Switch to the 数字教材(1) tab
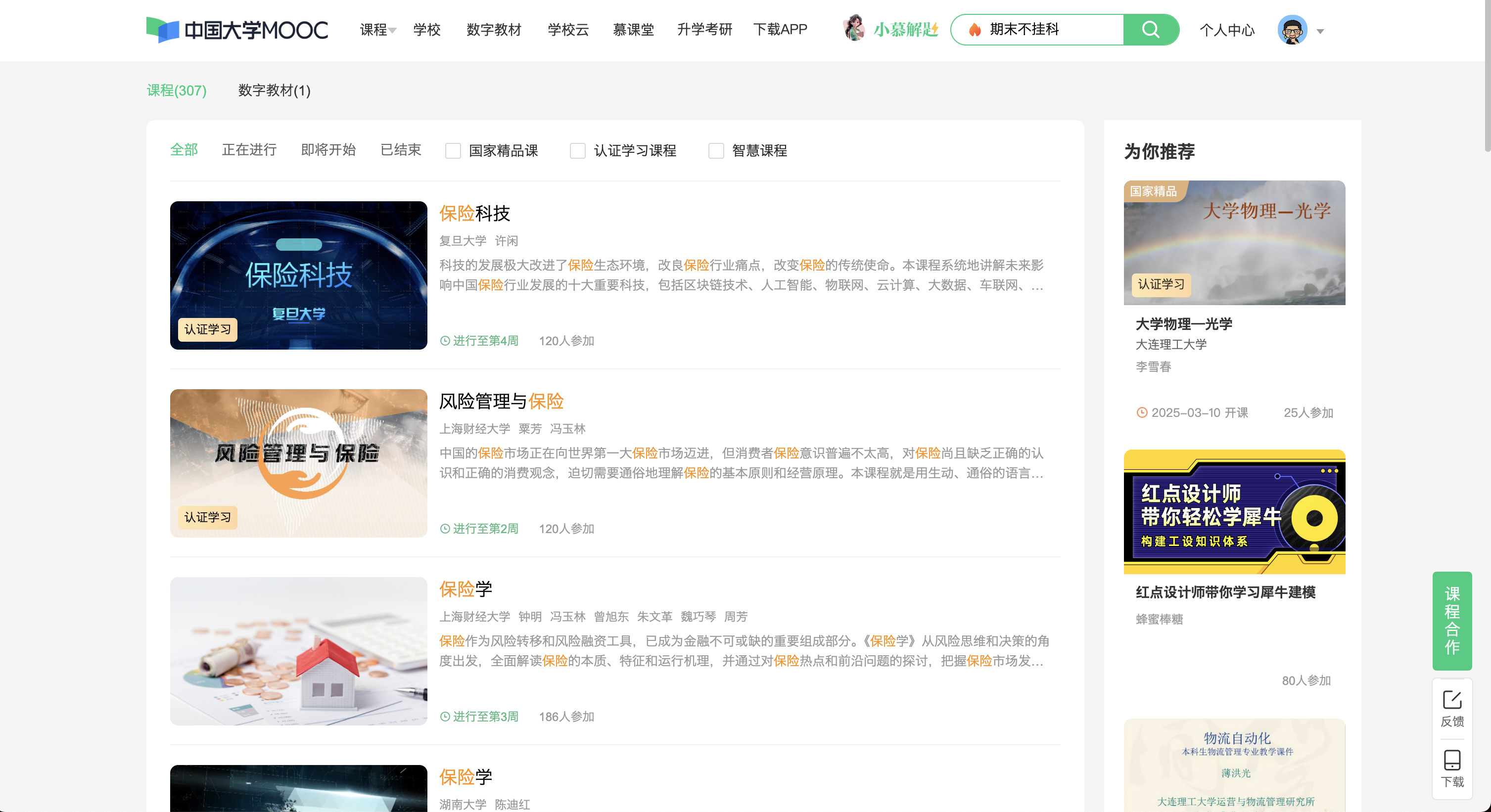Viewport: 1491px width, 812px height. (x=275, y=90)
